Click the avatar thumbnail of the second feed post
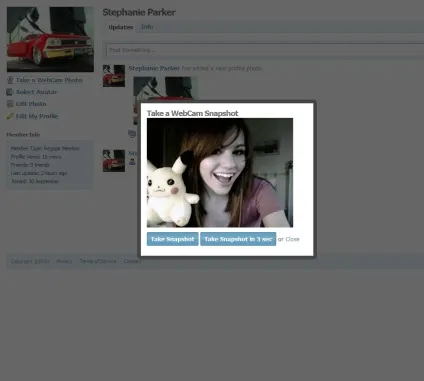The height and width of the screenshot is (381, 424). point(114,161)
